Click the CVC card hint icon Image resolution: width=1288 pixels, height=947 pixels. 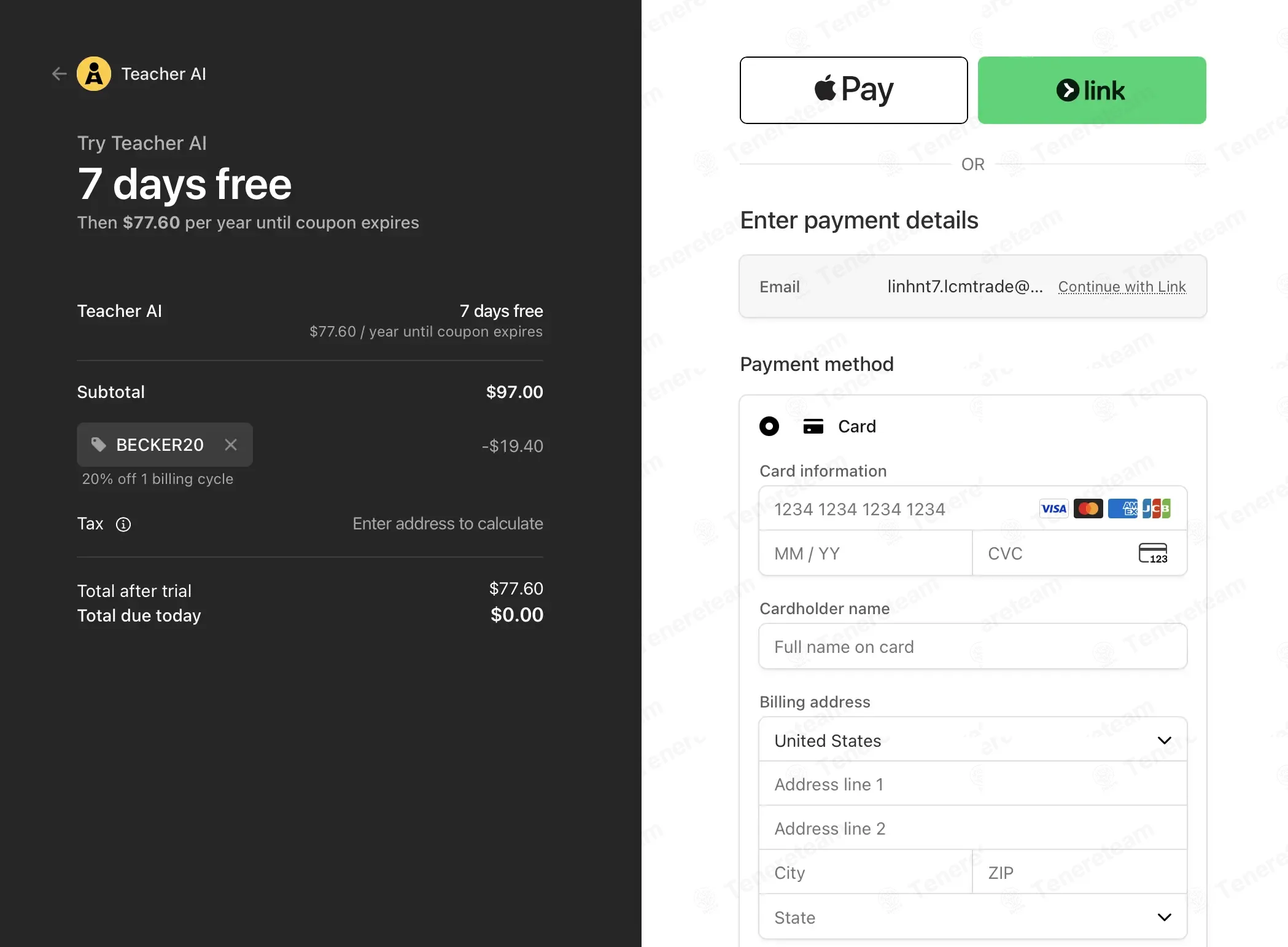(1153, 553)
